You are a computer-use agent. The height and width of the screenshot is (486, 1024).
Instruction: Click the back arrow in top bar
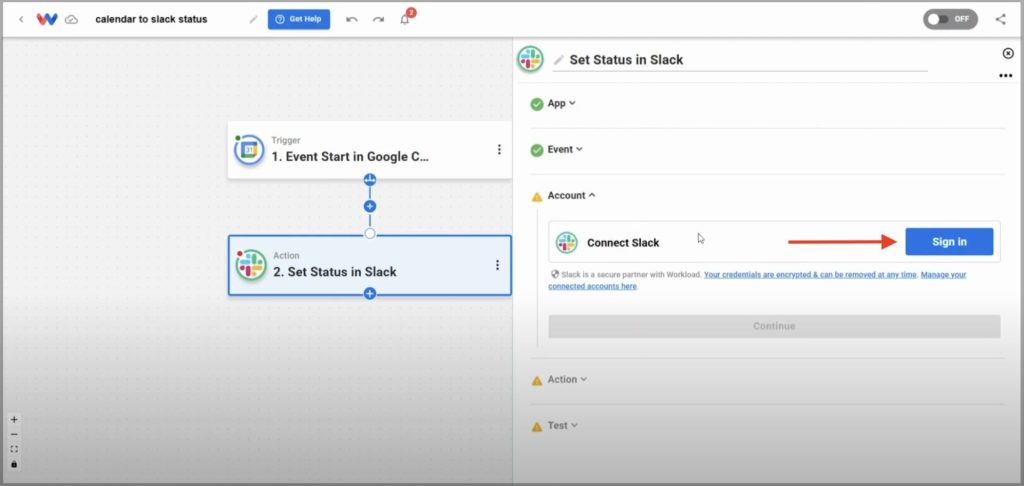[21, 20]
